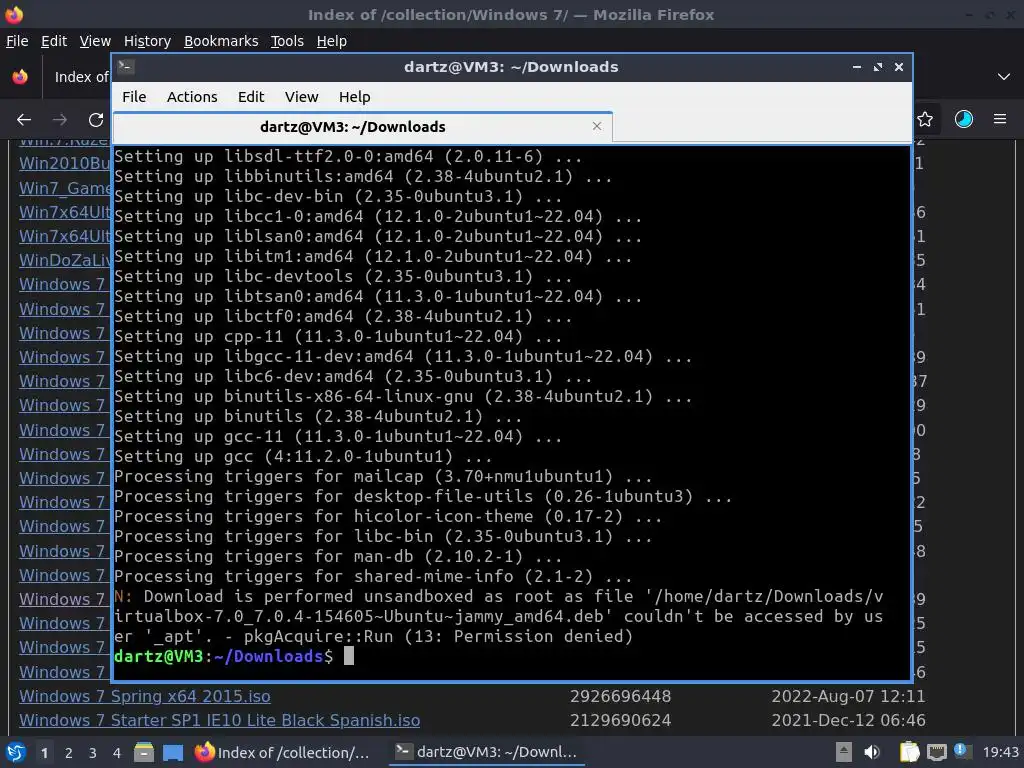Viewport: 1024px width, 768px height.
Task: Go forward in Firefox
Action: [60, 120]
